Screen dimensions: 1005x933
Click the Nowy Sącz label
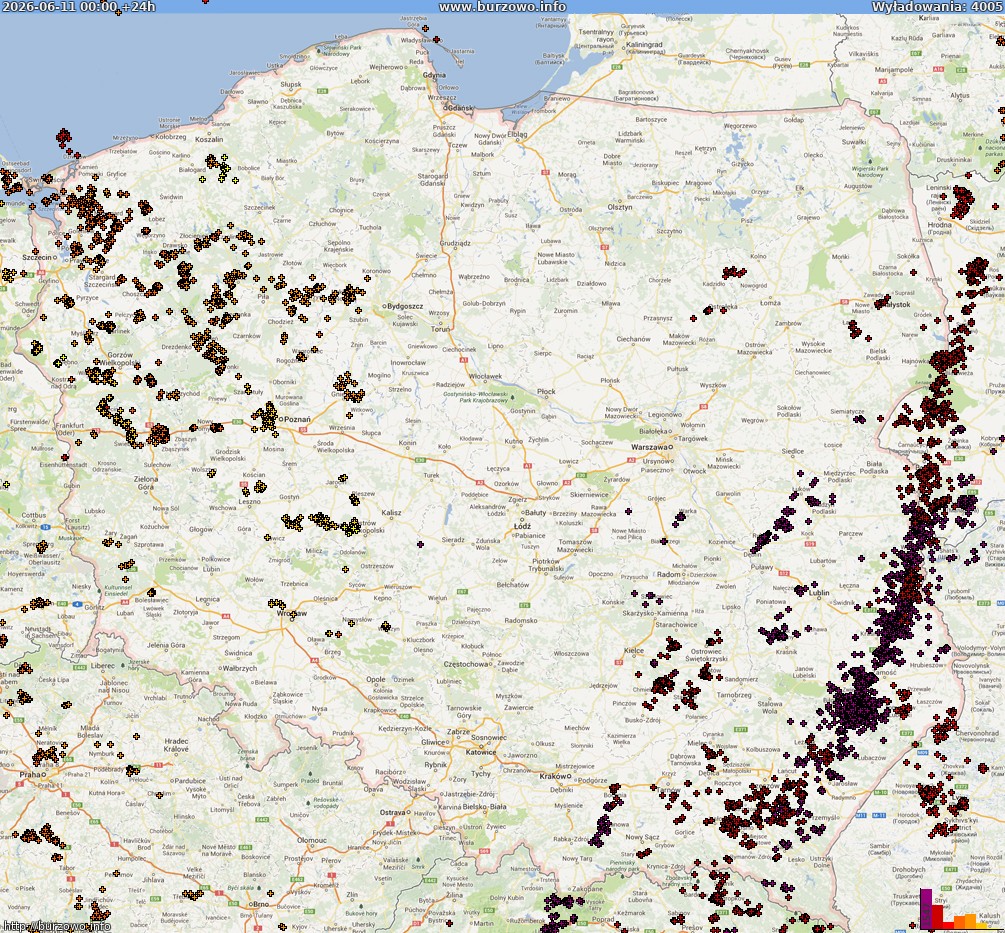(642, 837)
